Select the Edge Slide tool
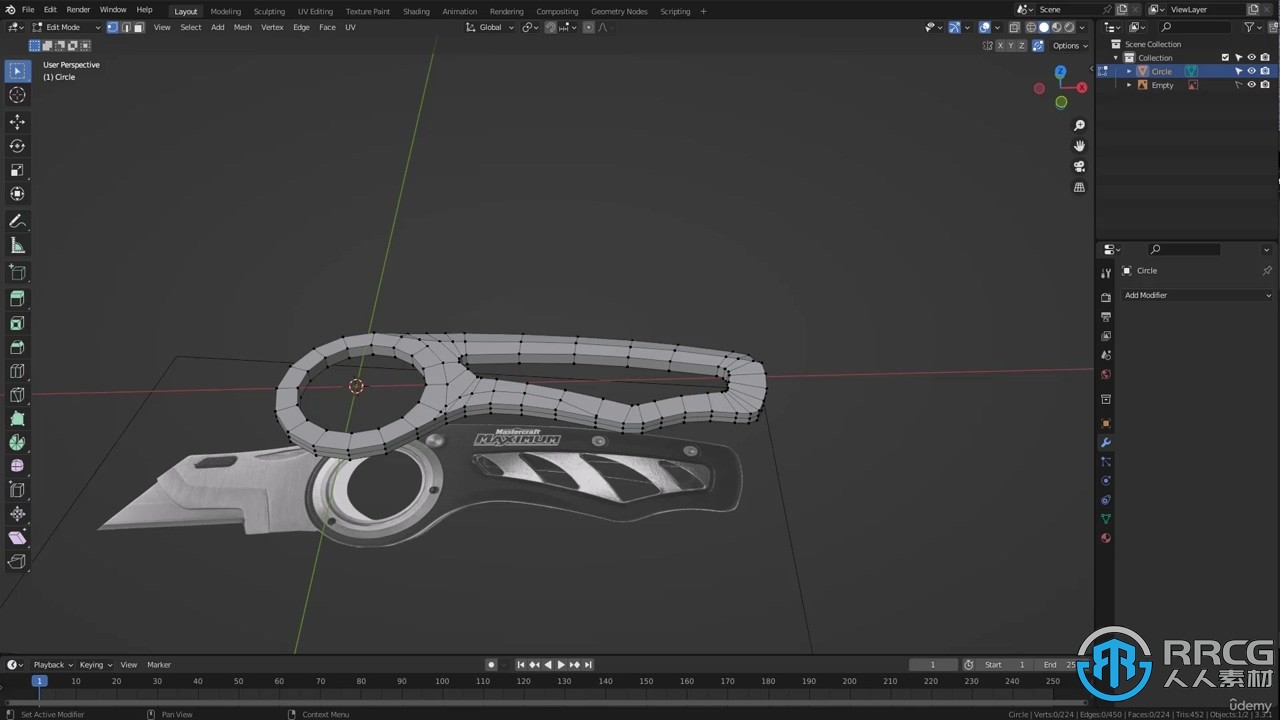Screen dimensions: 1280x720 coord(17,490)
